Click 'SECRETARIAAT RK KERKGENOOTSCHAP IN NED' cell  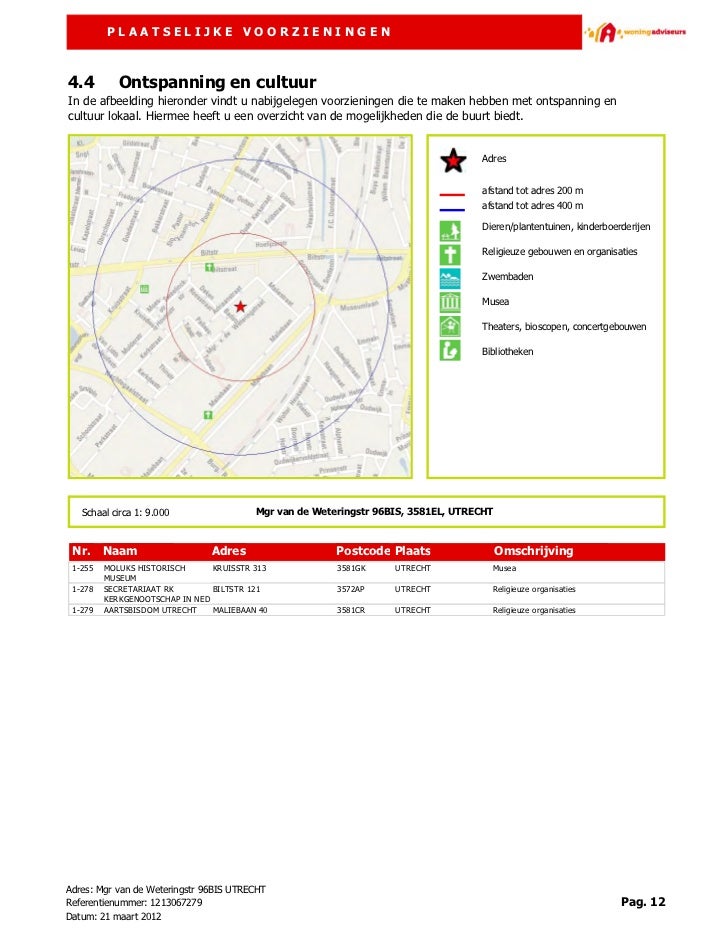pyautogui.click(x=156, y=594)
